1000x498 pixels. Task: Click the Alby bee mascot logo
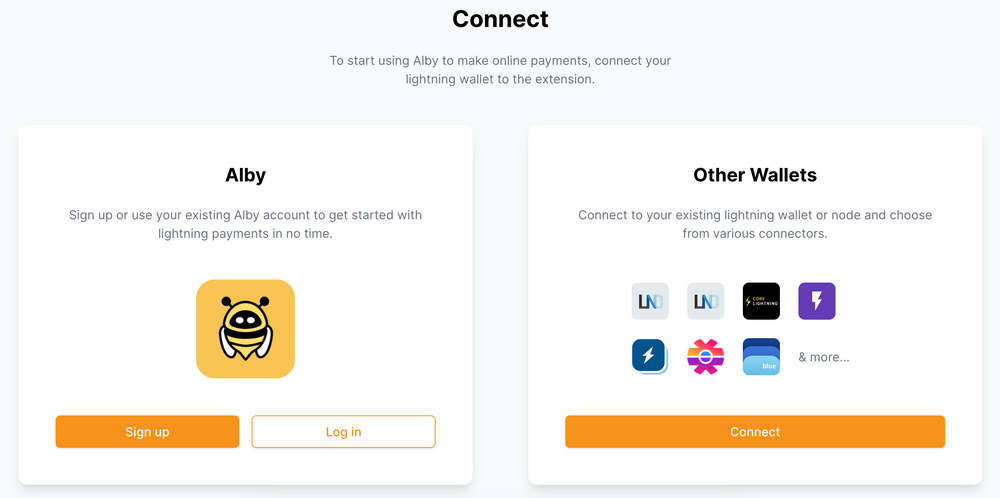(245, 329)
